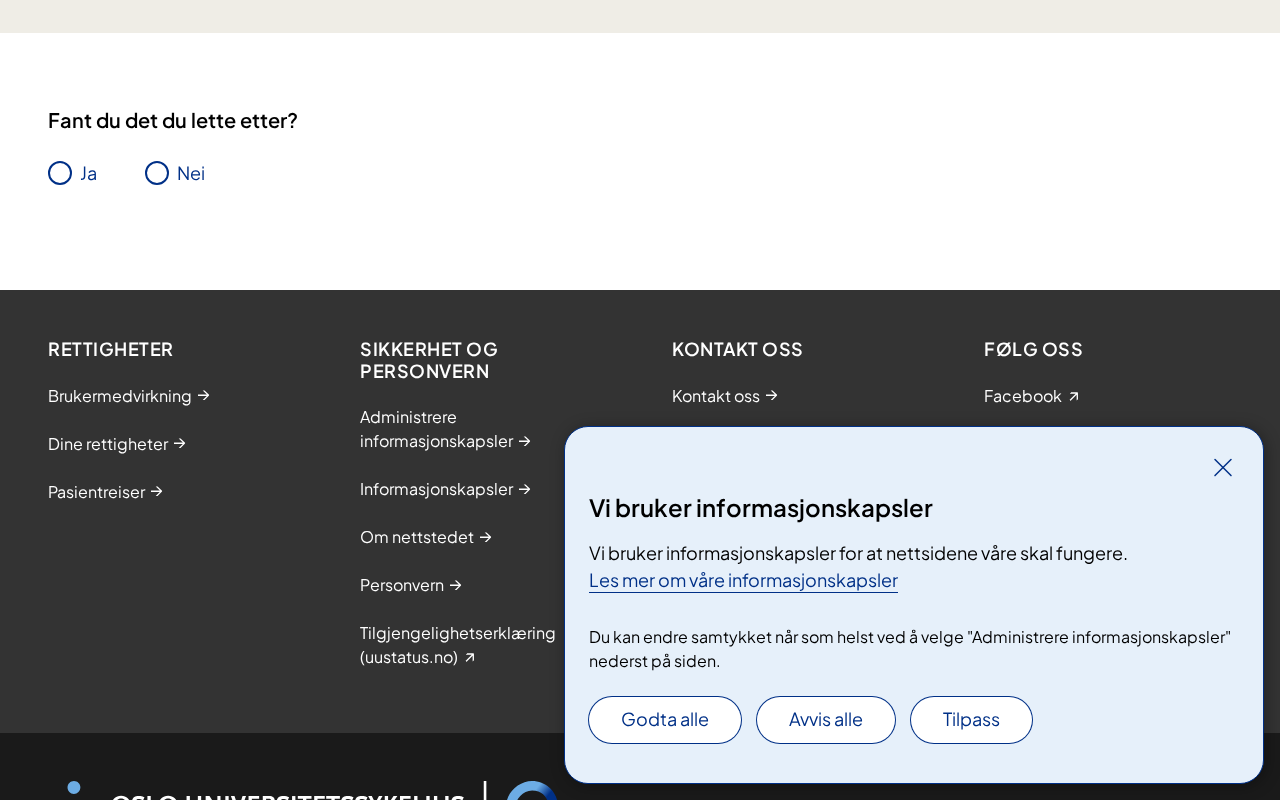Click the 'Godta alle' button
Screen dimensions: 1280x800
(665, 720)
